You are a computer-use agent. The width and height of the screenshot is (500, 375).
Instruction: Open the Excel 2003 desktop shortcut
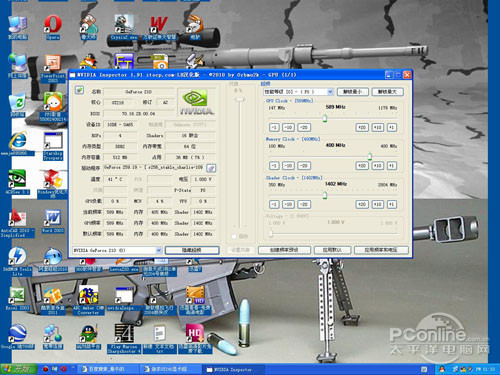click(17, 298)
